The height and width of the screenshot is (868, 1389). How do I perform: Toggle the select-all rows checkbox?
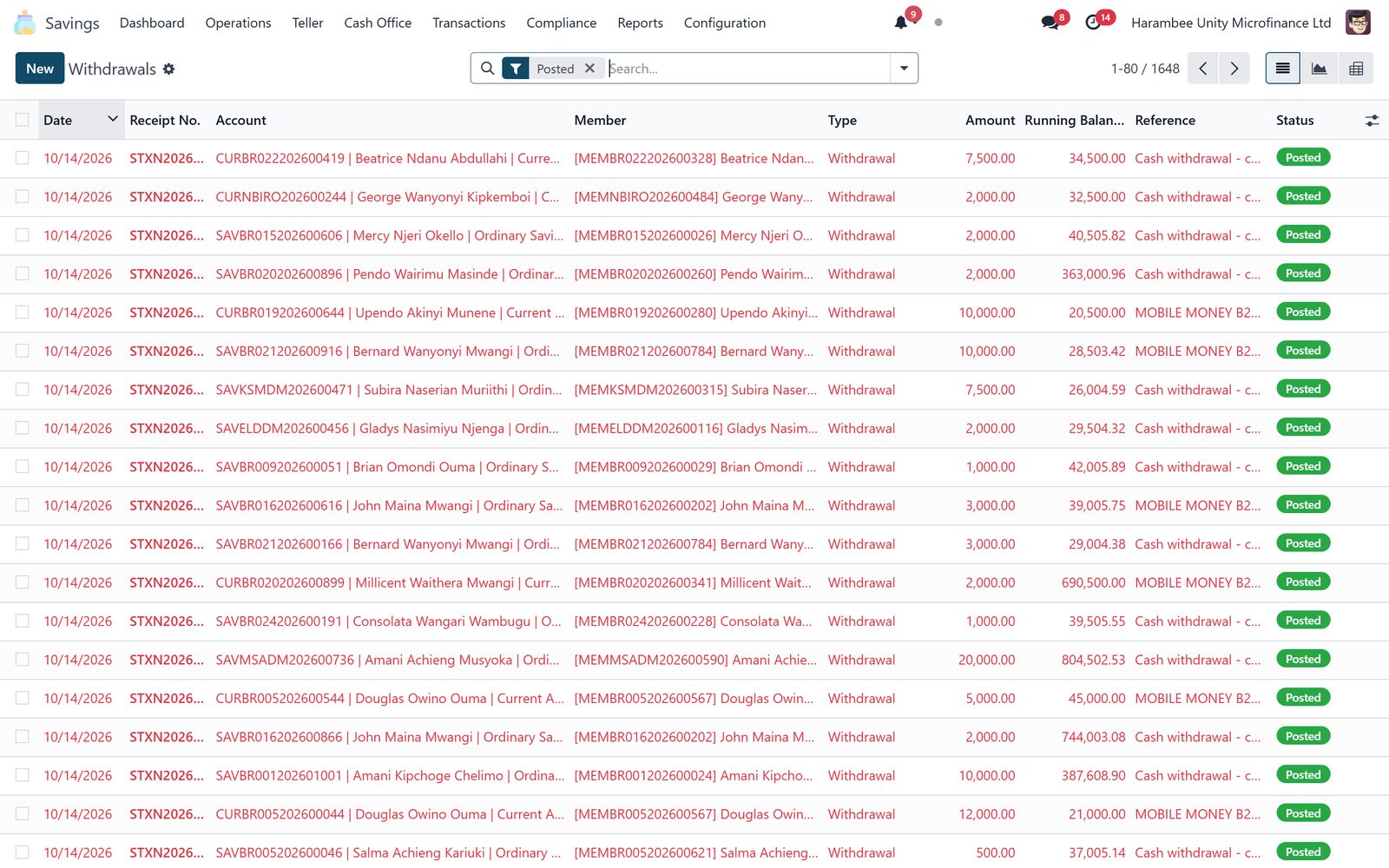click(22, 121)
